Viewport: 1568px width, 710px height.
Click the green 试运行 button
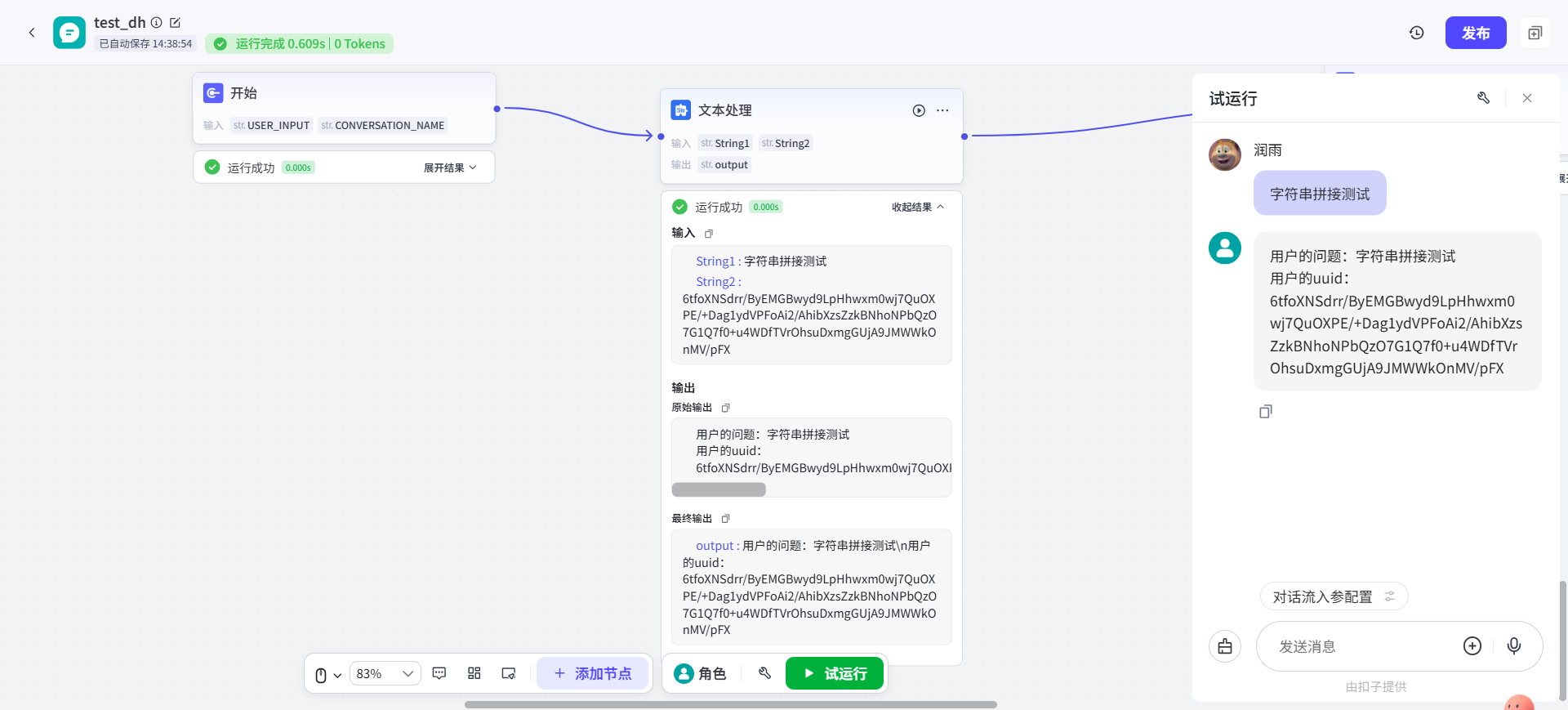(835, 673)
